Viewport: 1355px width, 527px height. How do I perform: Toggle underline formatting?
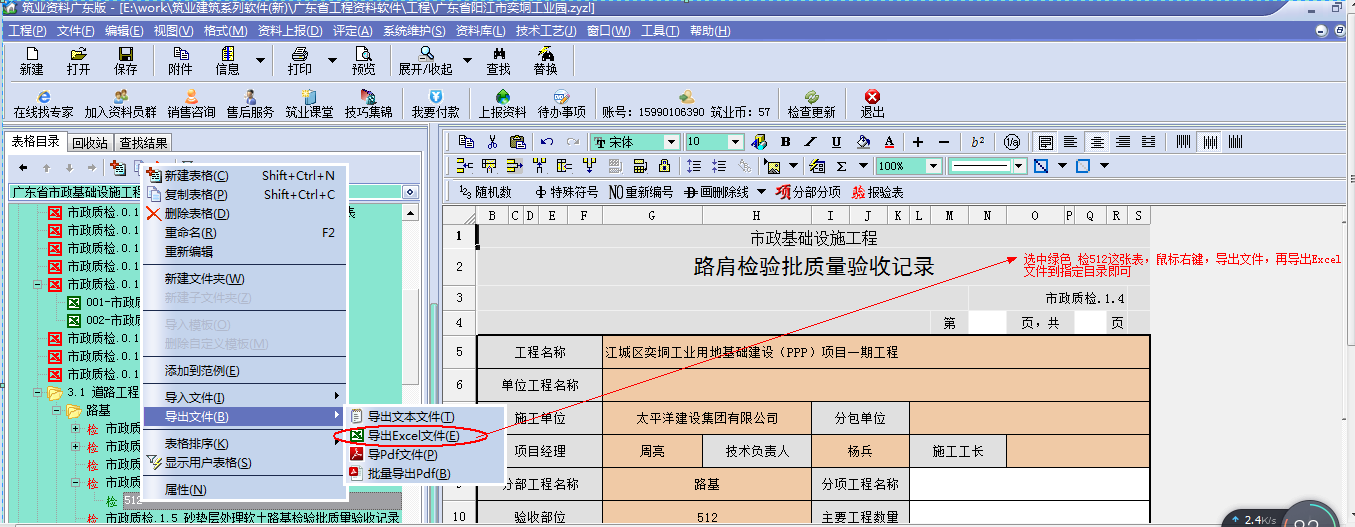836,142
